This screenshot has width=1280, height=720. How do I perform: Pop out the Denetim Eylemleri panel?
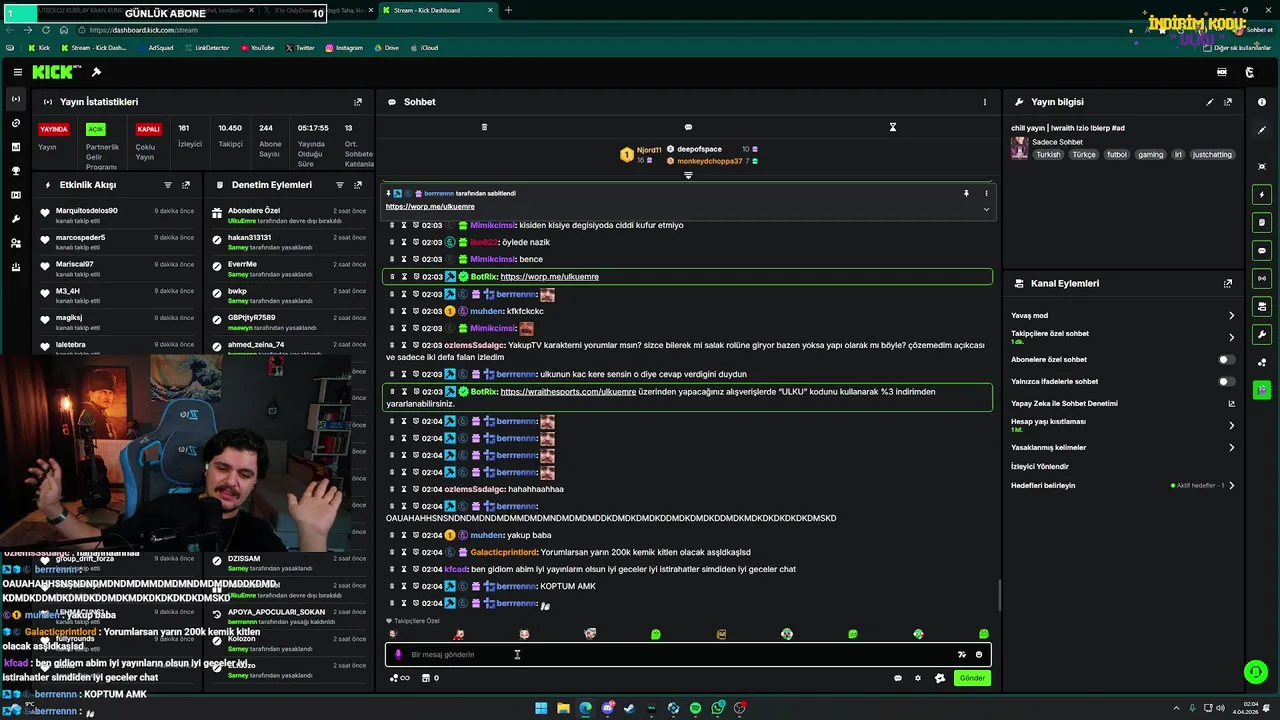pos(358,185)
